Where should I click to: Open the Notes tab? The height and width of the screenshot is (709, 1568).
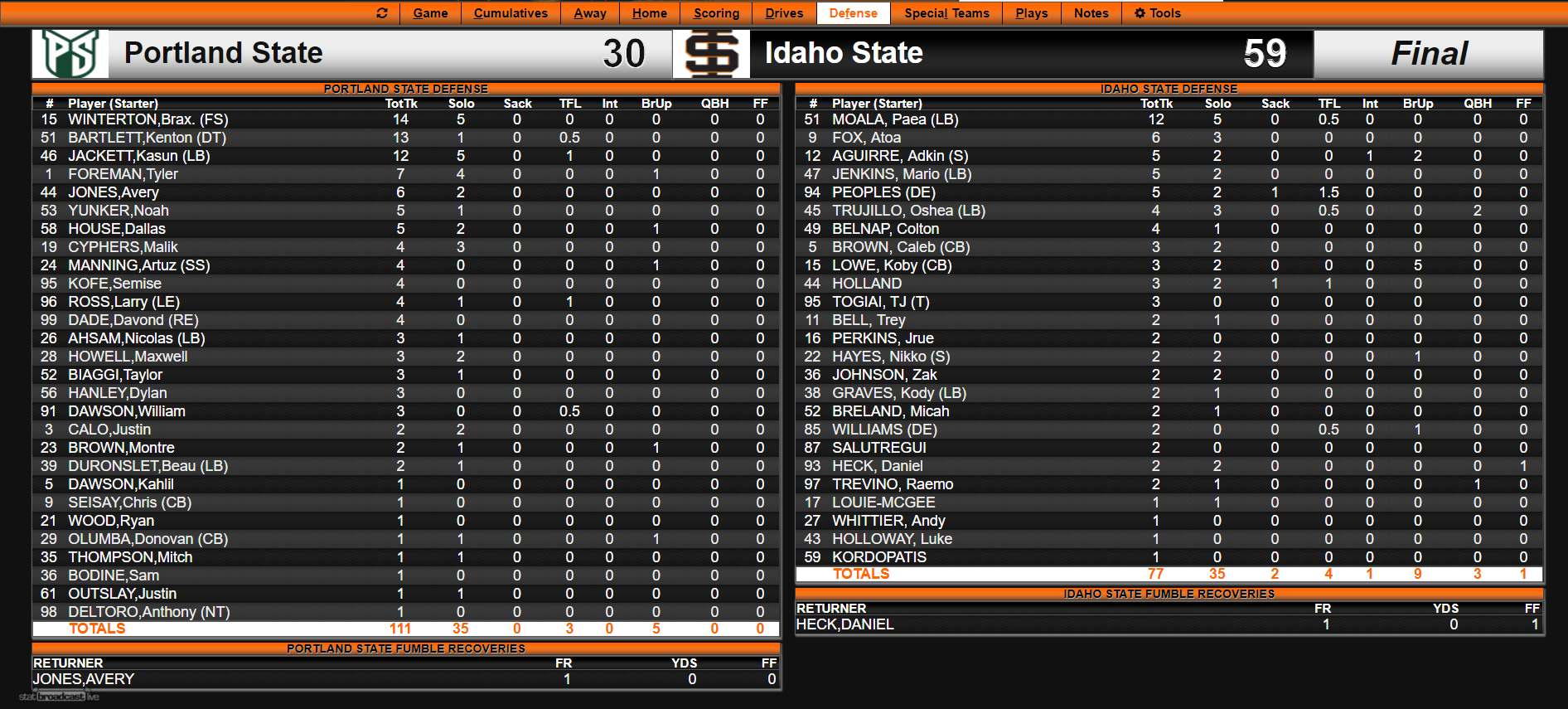[x=1091, y=13]
